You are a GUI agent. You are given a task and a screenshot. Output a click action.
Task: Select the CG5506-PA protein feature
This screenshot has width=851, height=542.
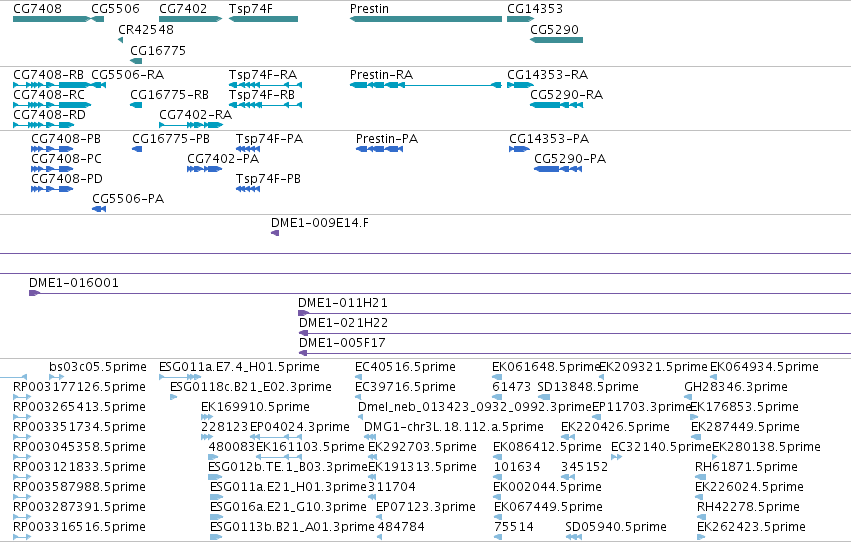click(x=99, y=209)
